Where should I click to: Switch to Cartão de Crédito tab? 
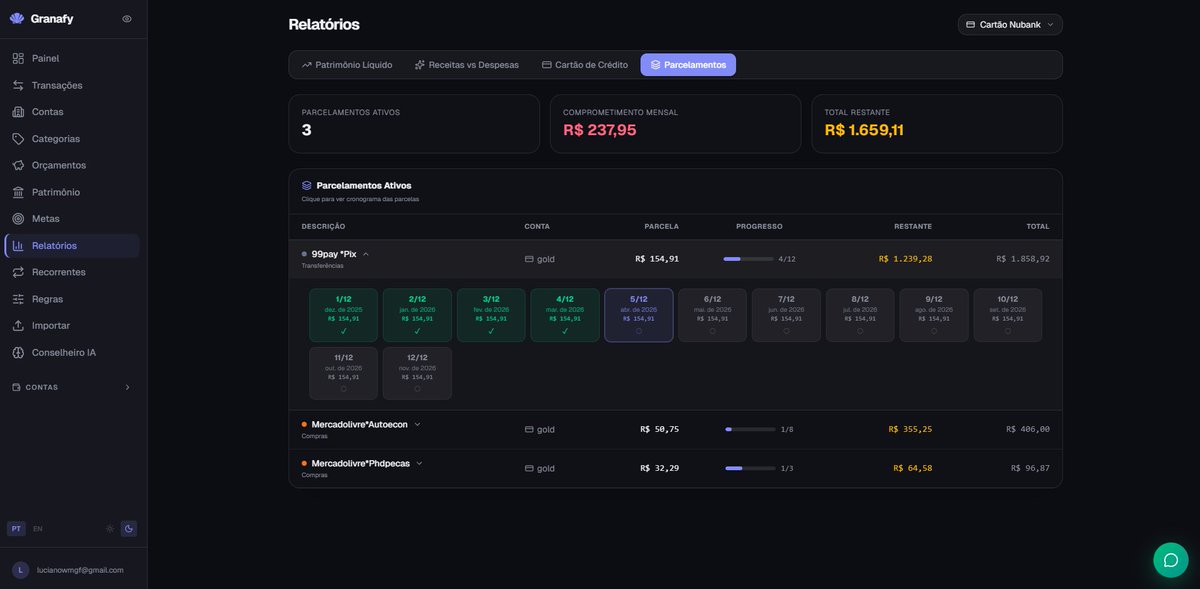point(585,65)
